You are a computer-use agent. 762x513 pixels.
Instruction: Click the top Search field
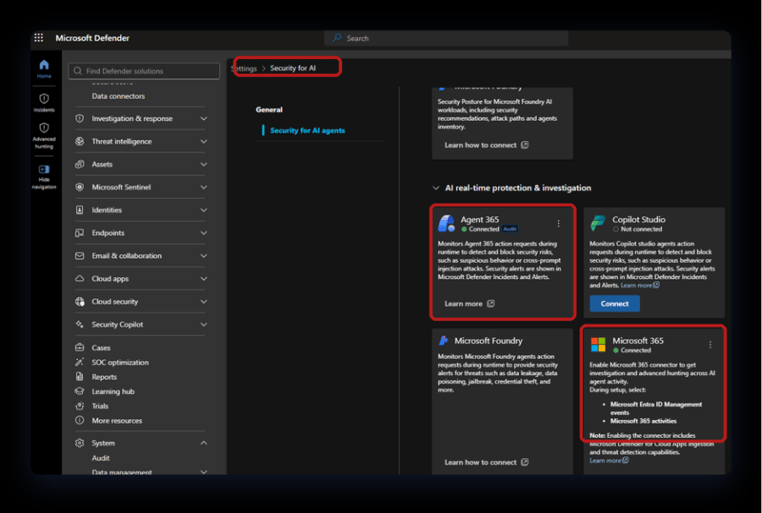446,38
